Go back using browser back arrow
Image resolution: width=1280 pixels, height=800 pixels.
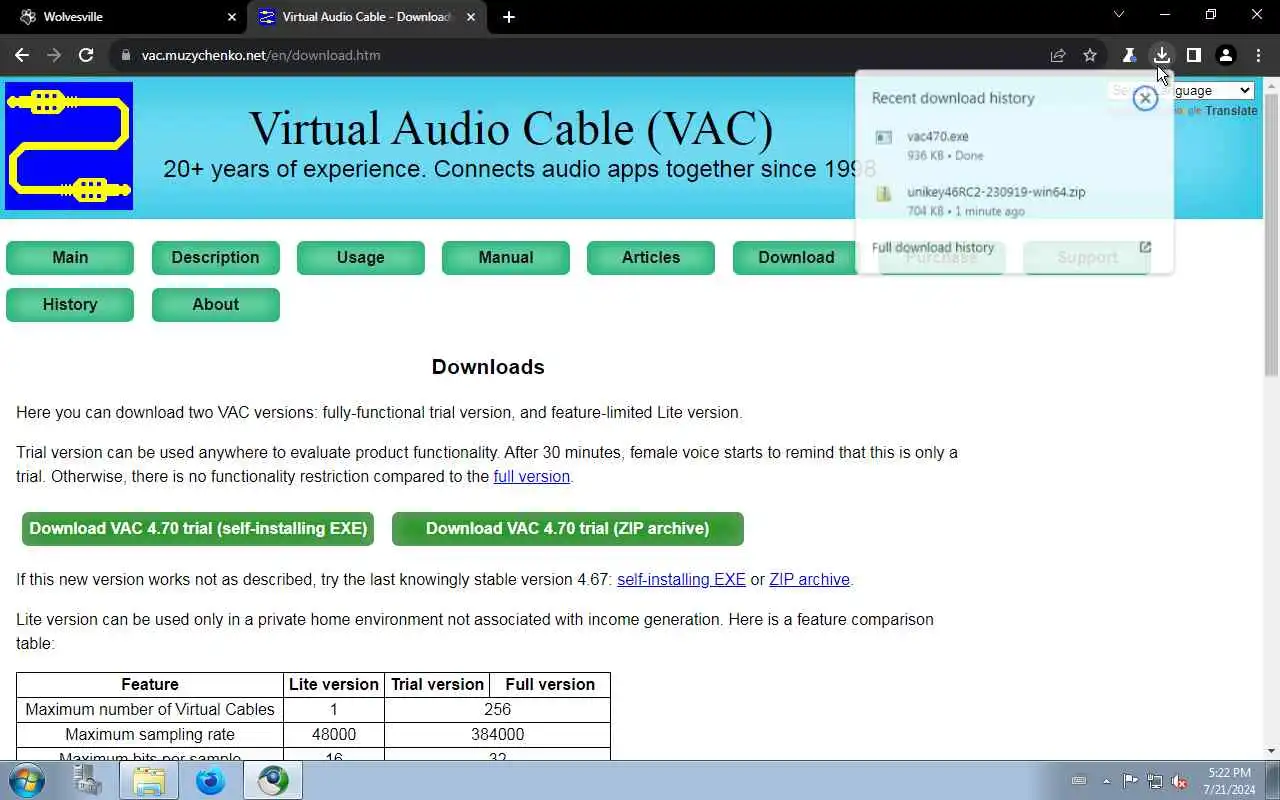(22, 55)
